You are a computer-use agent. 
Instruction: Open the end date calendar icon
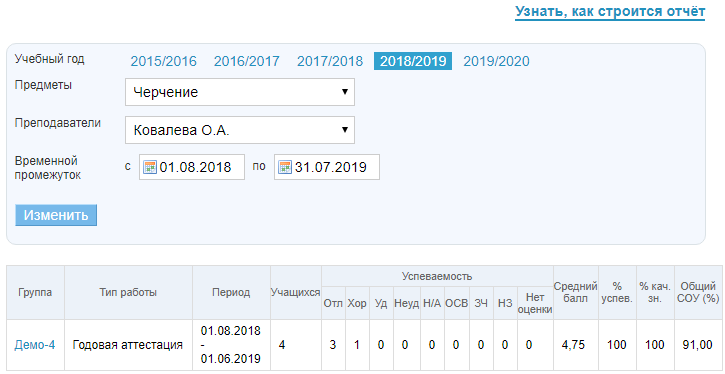click(285, 167)
